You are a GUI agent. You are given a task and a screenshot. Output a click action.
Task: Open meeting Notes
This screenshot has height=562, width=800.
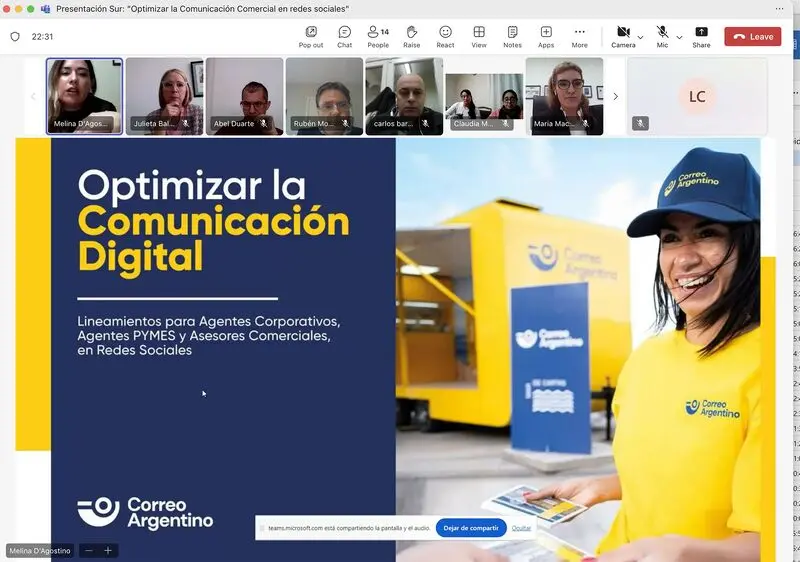[512, 37]
